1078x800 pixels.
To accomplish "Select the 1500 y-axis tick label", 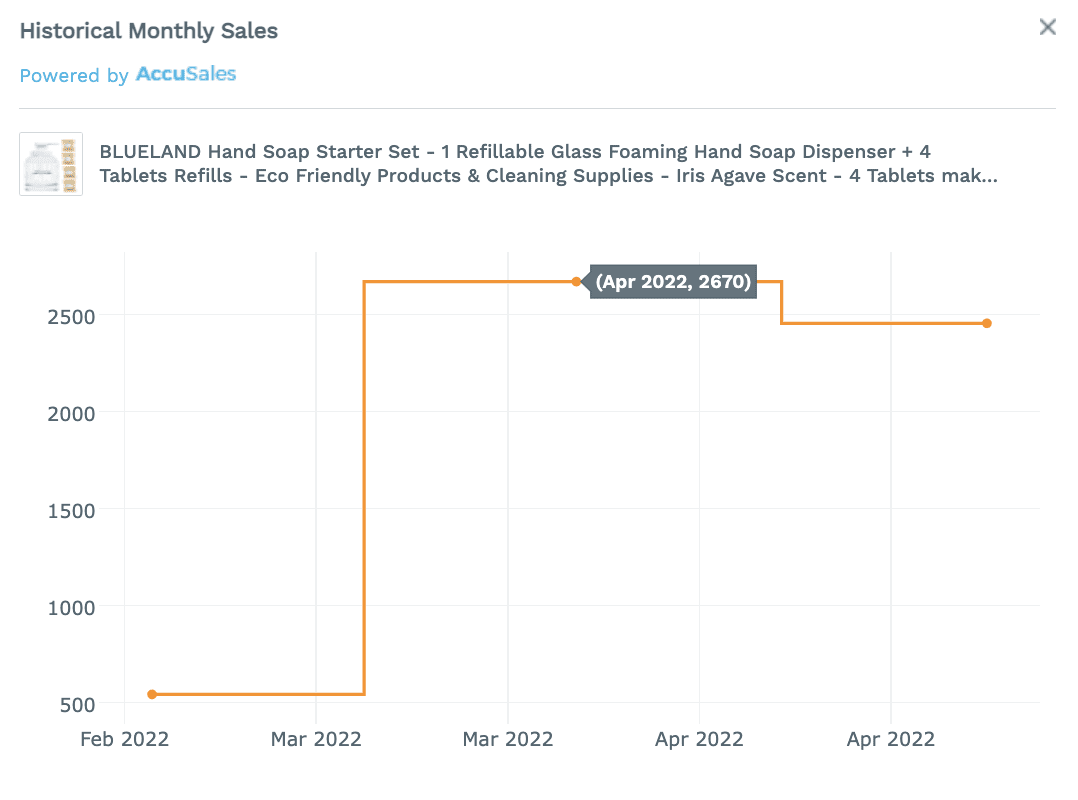I will (71, 510).
